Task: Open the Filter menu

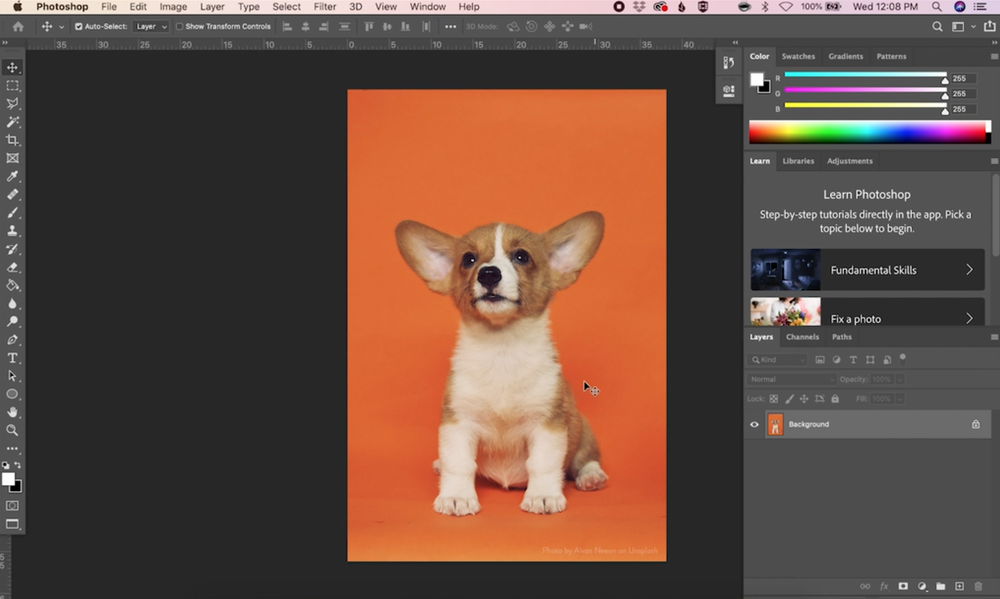Action: pos(324,6)
